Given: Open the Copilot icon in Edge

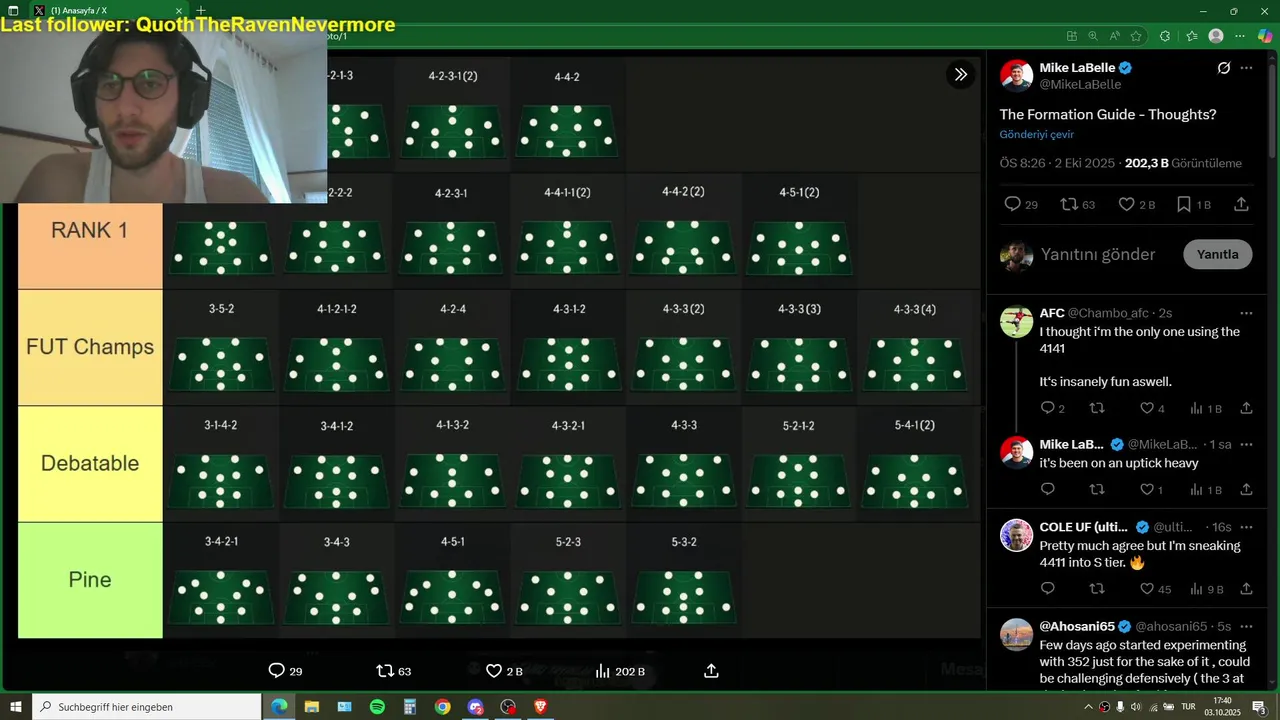Looking at the screenshot, I should coord(1266,36).
